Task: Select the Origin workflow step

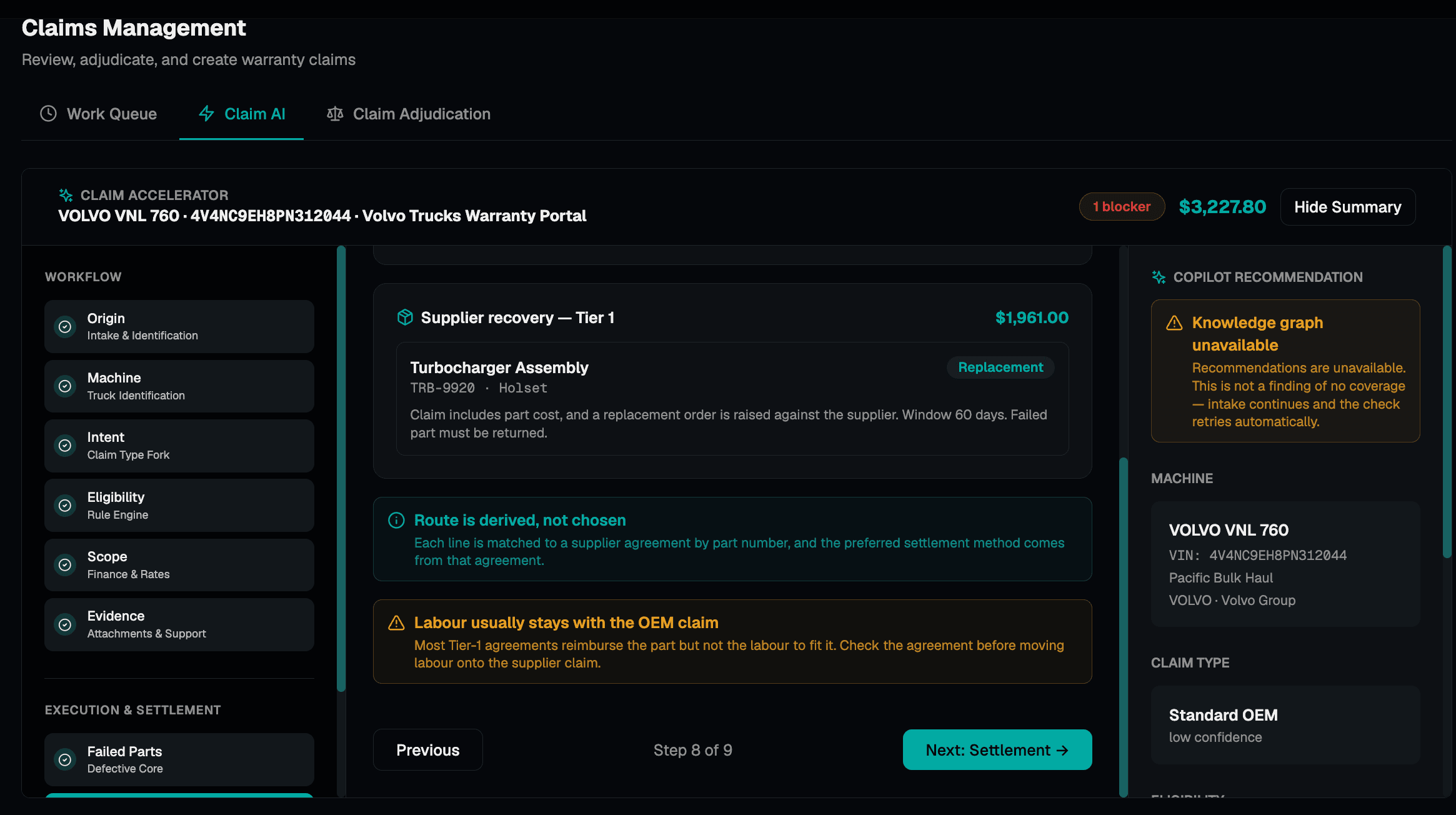Action: tap(179, 326)
